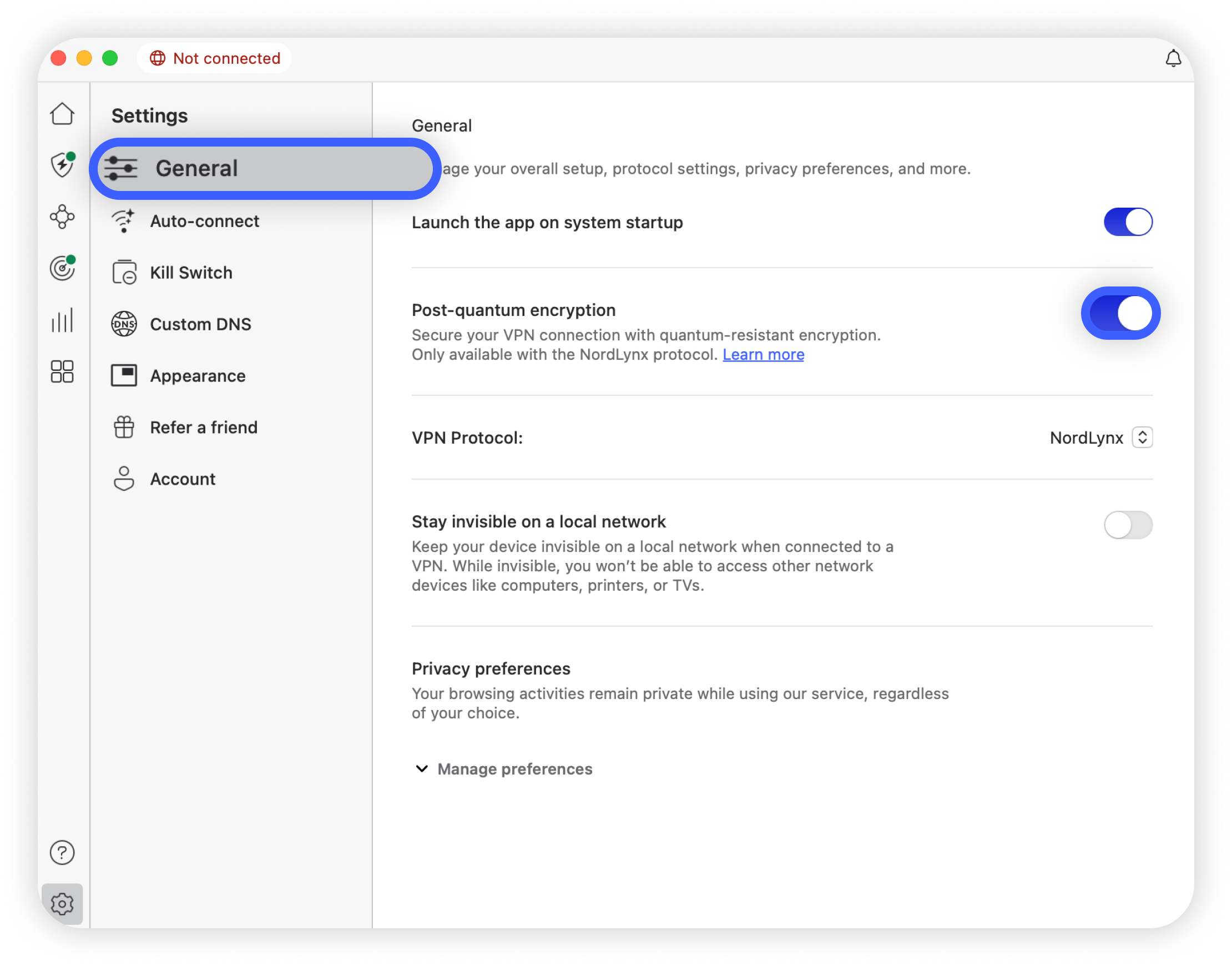Open the statistics bars icon
This screenshot has height=966, width=1232.
coord(62,320)
